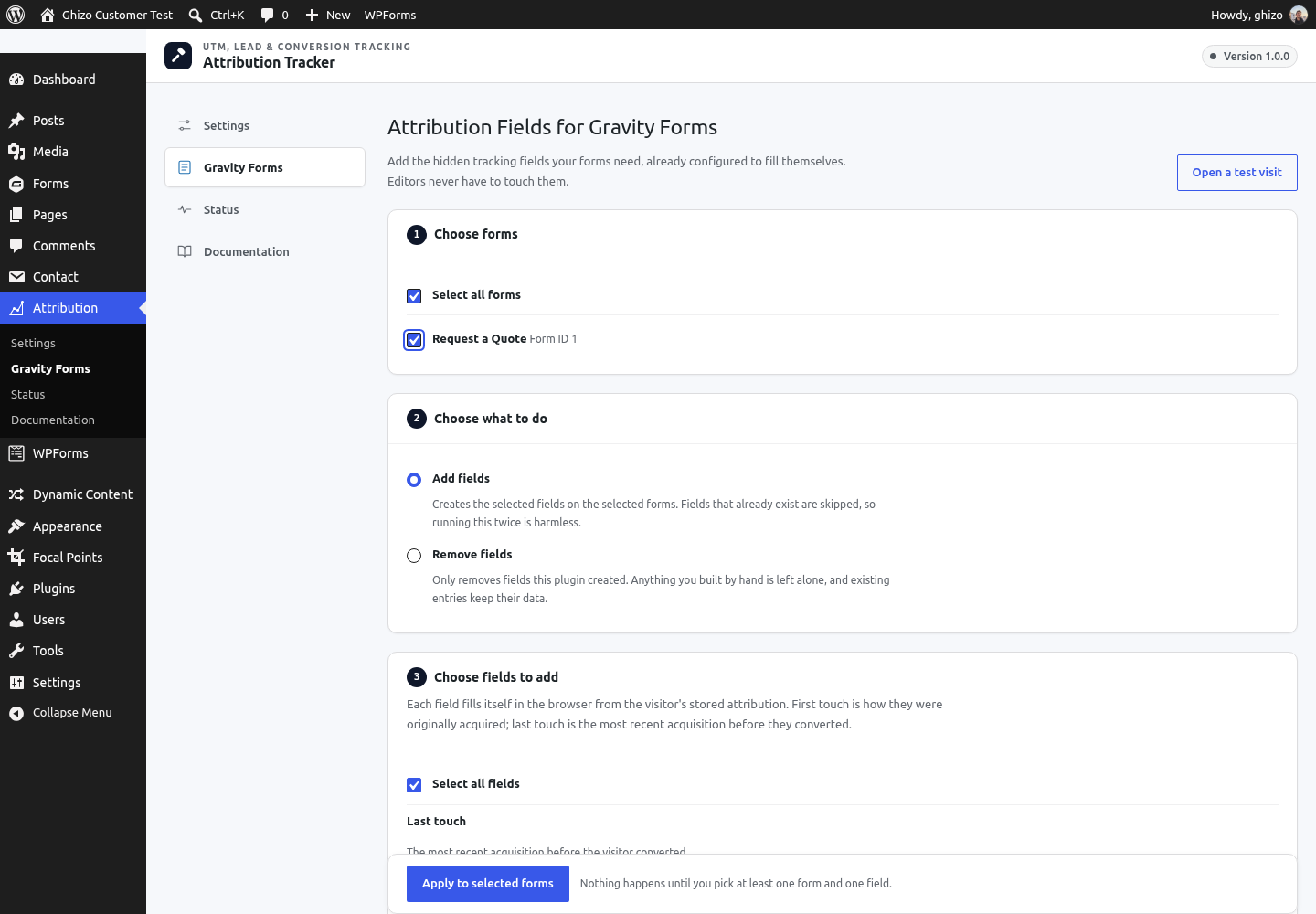Click the pulse icon beside Status tab
Screen dimensions: 1316x914
click(185, 209)
